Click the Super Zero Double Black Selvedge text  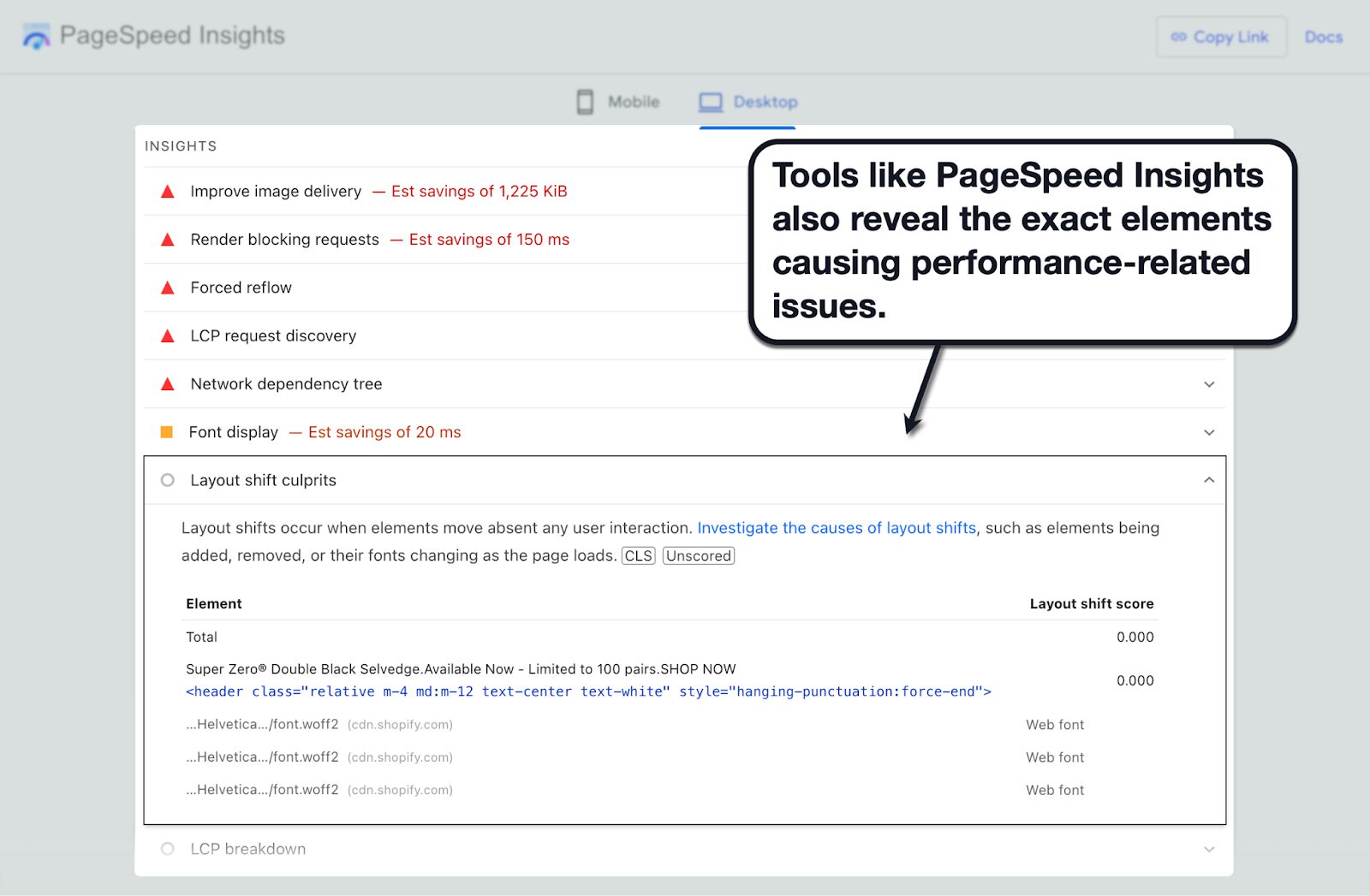tap(461, 669)
